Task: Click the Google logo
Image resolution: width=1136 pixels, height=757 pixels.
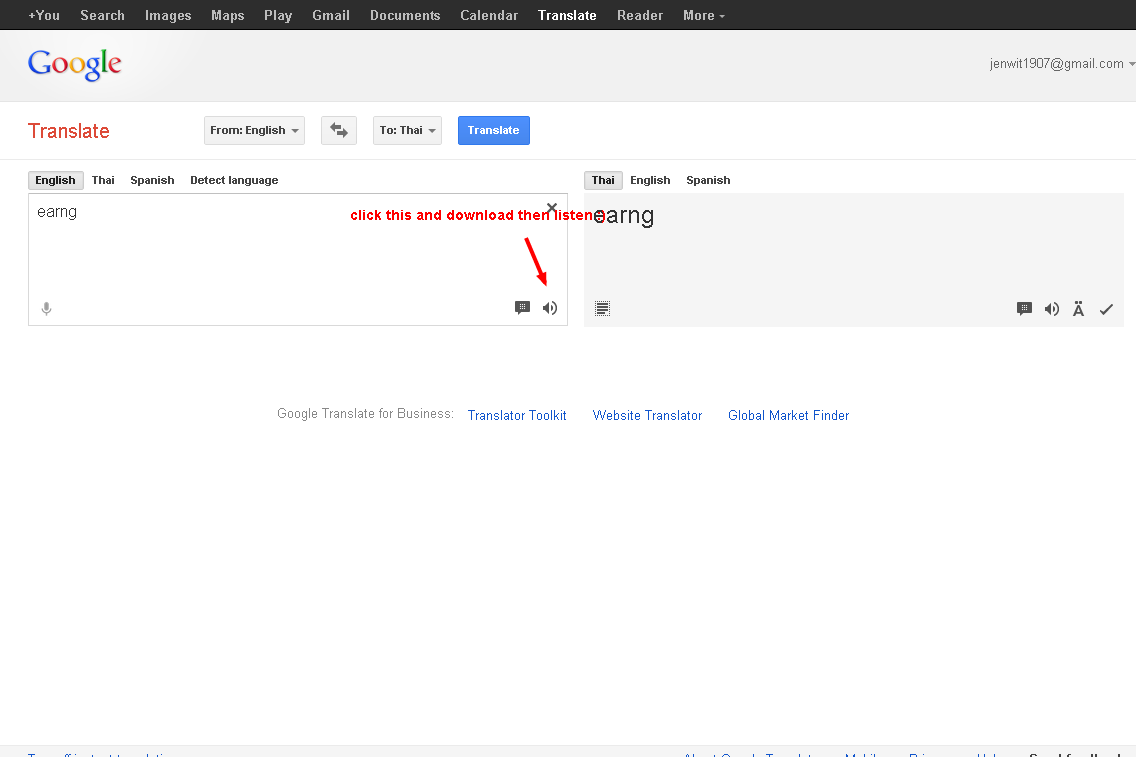Action: point(75,64)
